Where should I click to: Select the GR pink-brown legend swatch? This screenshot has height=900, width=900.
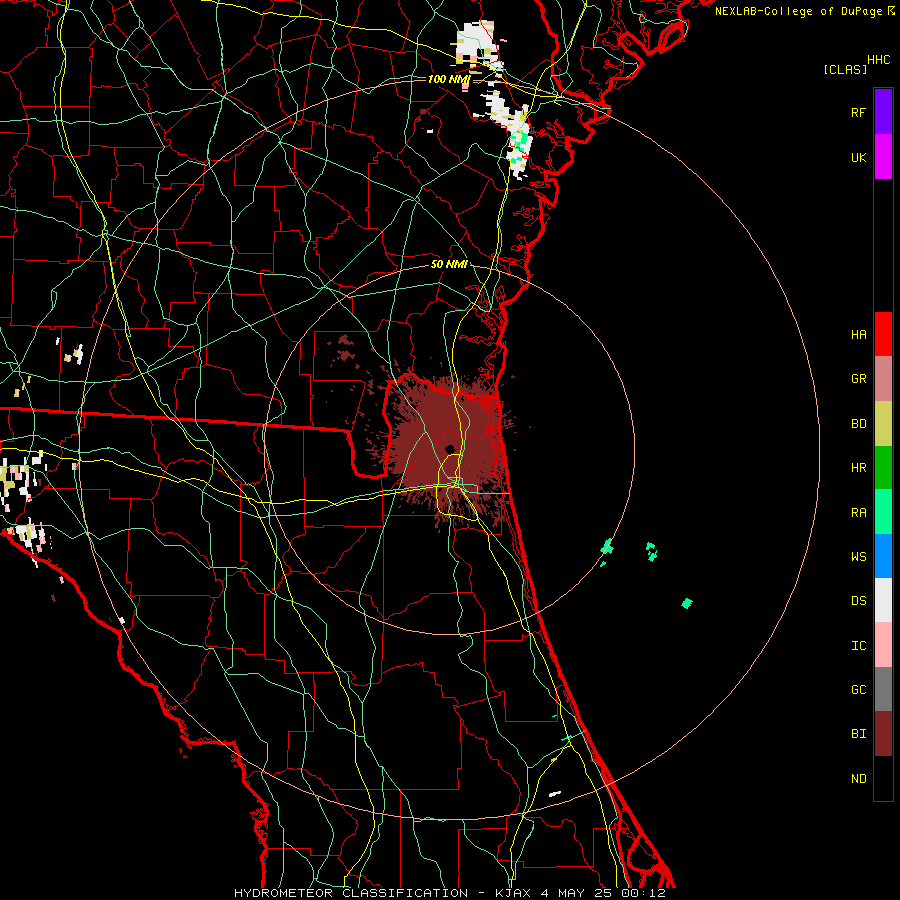(883, 379)
